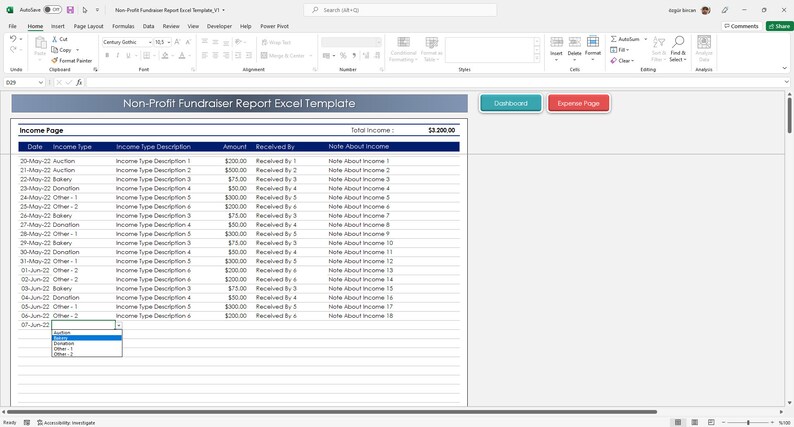
Task: Open the Formulas tab
Action: [123, 26]
